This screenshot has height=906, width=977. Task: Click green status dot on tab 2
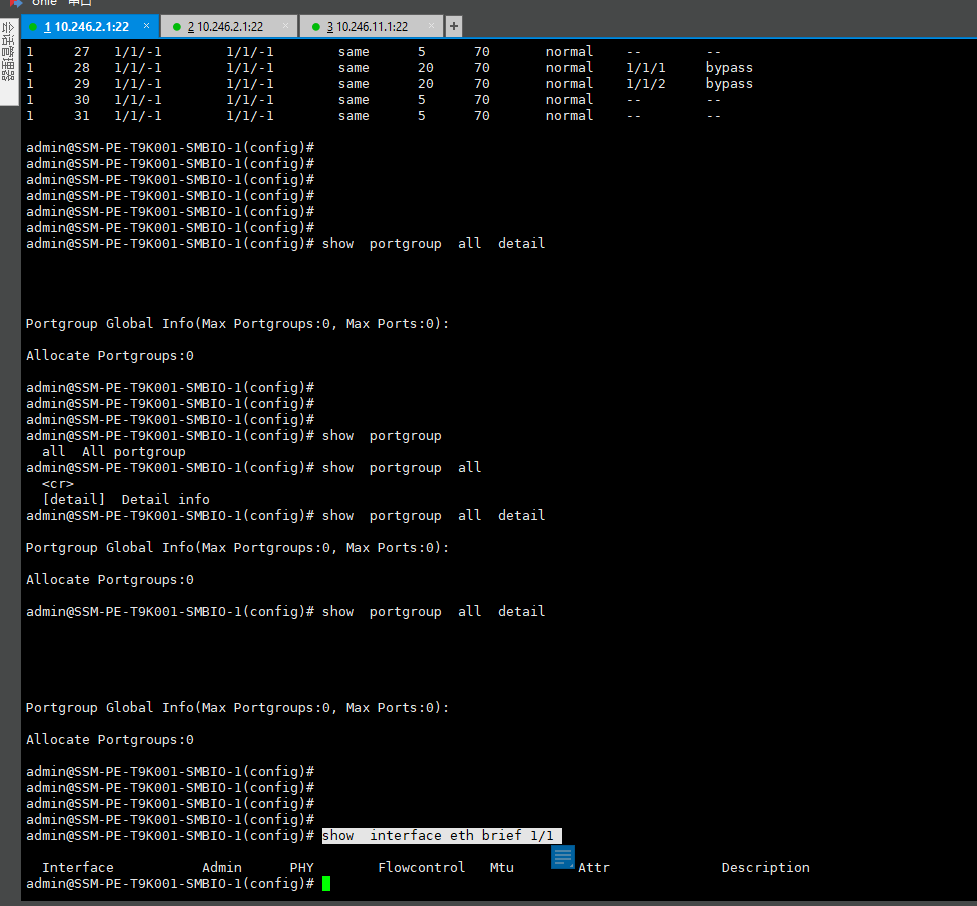point(176,27)
